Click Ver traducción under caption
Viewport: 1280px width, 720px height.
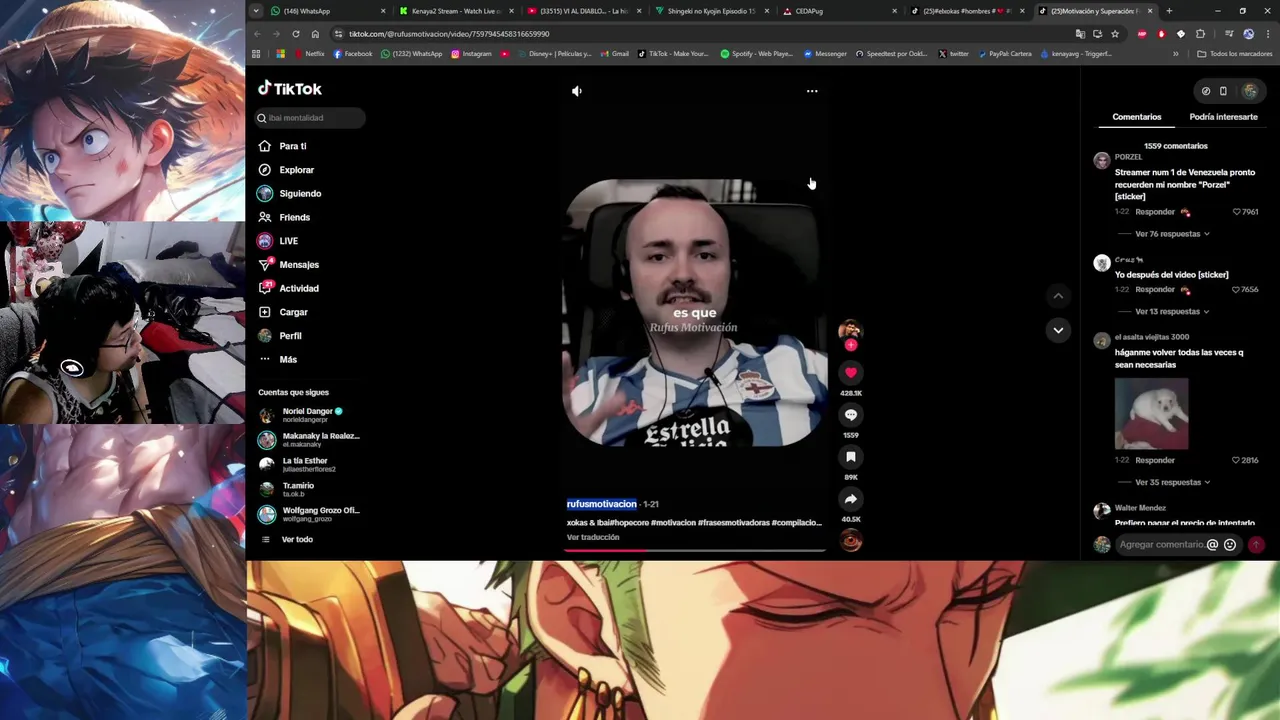[593, 537]
